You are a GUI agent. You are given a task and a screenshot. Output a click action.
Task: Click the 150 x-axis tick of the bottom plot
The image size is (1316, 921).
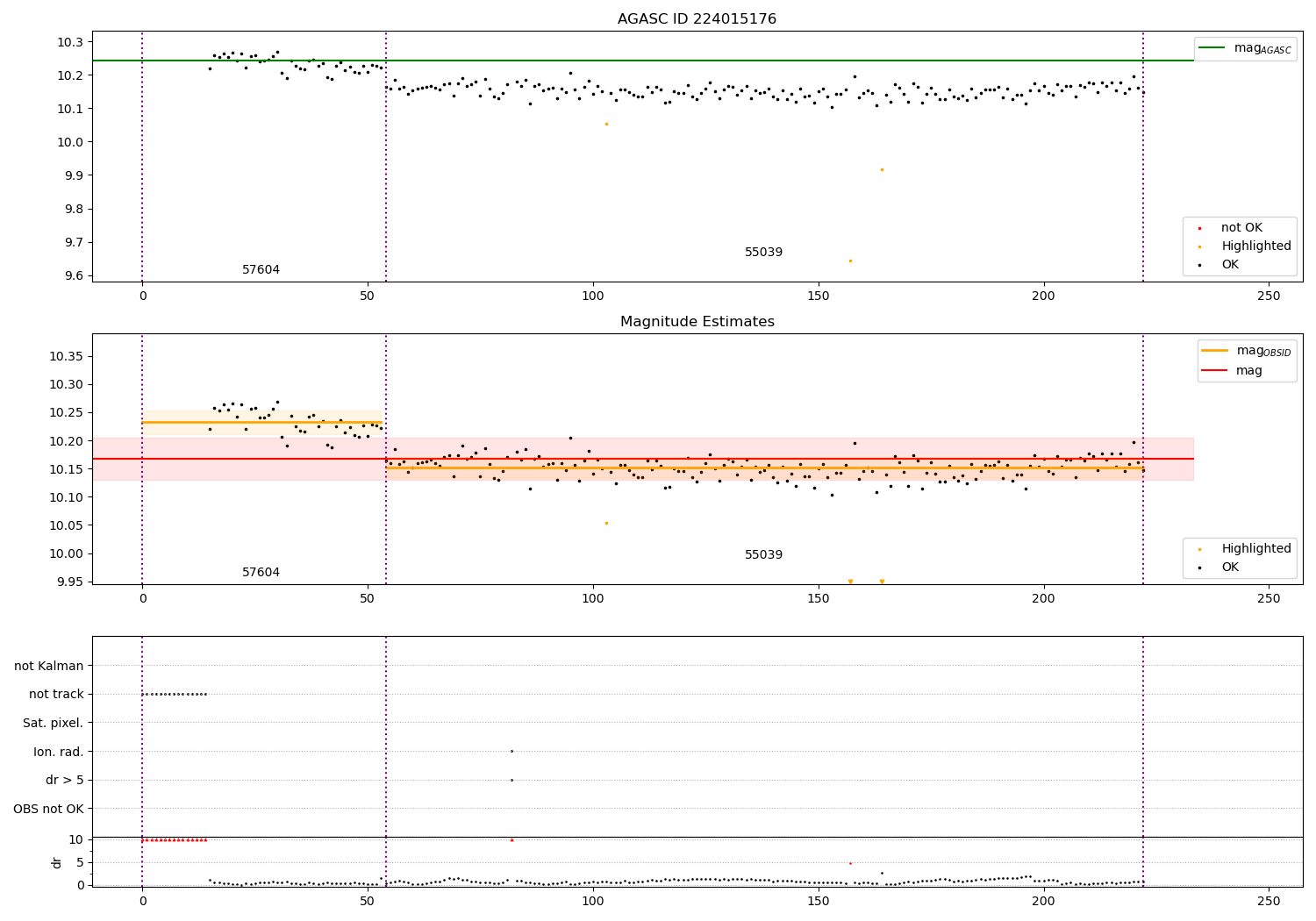tap(818, 901)
